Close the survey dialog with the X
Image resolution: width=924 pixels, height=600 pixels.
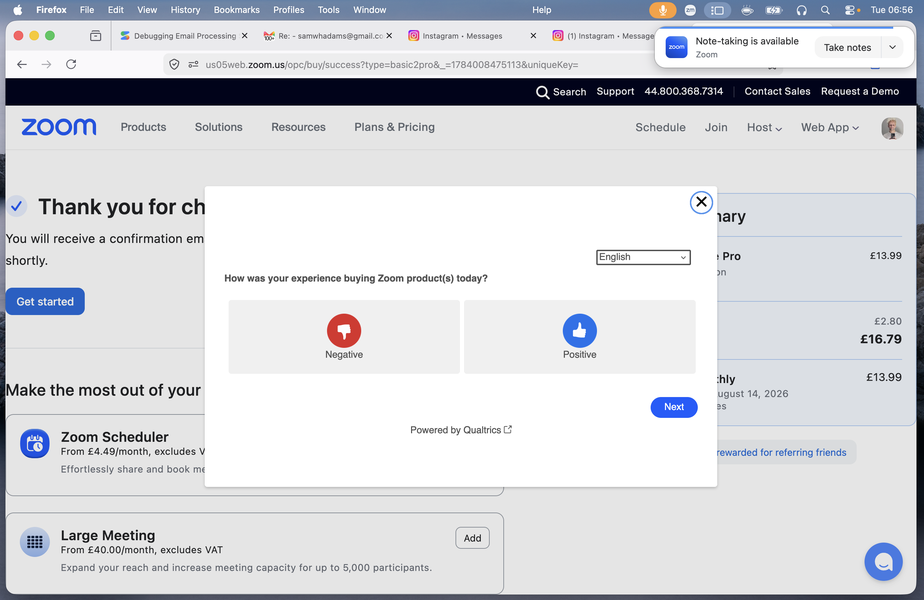point(701,202)
